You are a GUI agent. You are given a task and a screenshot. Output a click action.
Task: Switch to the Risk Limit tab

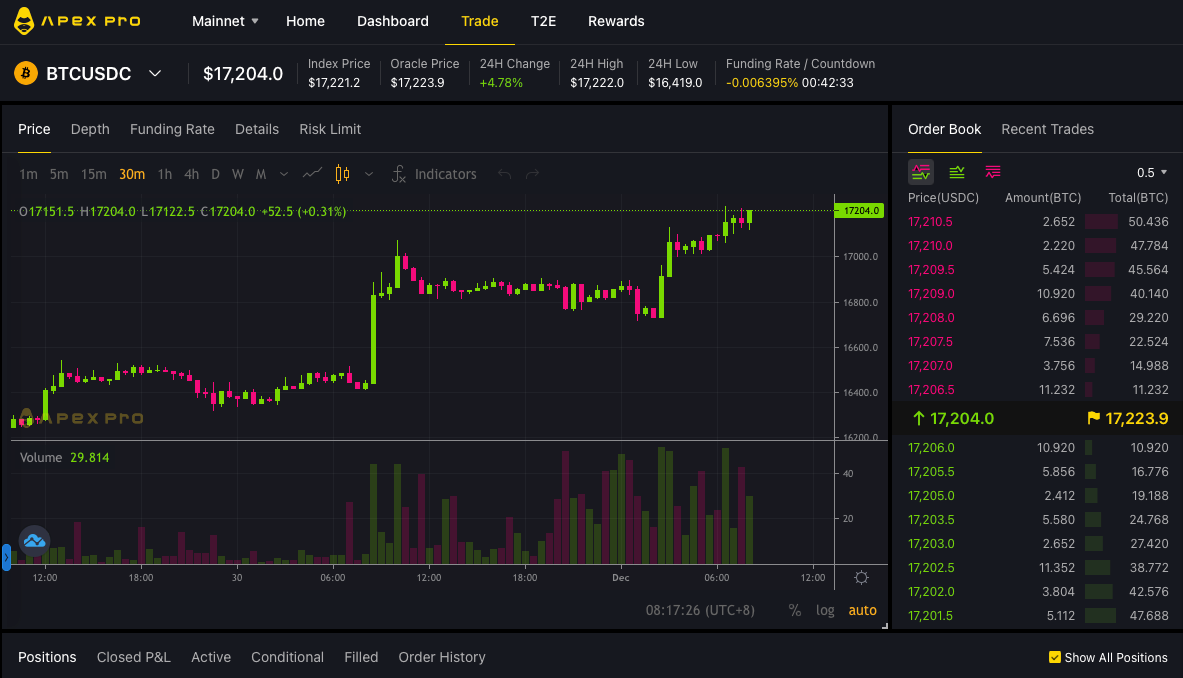(330, 129)
